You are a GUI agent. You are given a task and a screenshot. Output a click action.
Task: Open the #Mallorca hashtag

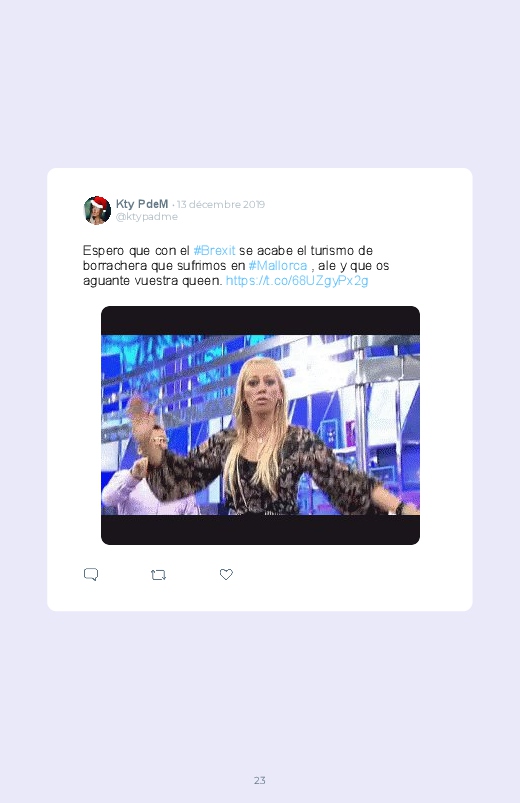[278, 265]
